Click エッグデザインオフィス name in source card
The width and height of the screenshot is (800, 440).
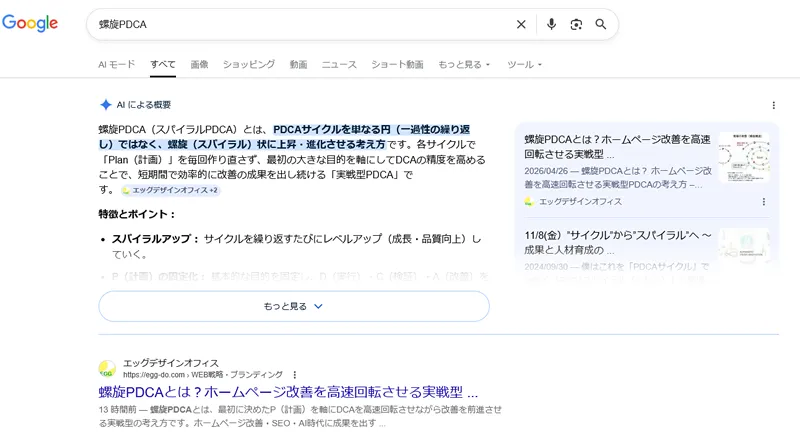[581, 202]
